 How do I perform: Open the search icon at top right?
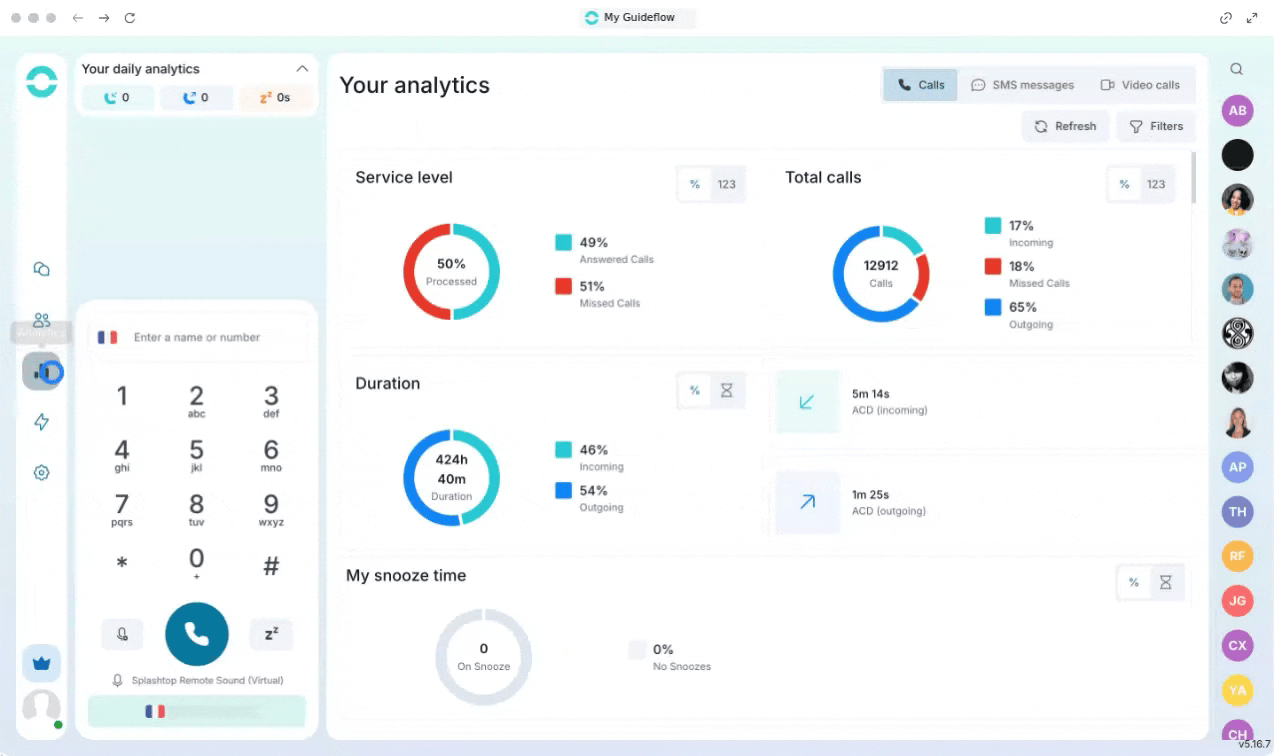[1237, 69]
